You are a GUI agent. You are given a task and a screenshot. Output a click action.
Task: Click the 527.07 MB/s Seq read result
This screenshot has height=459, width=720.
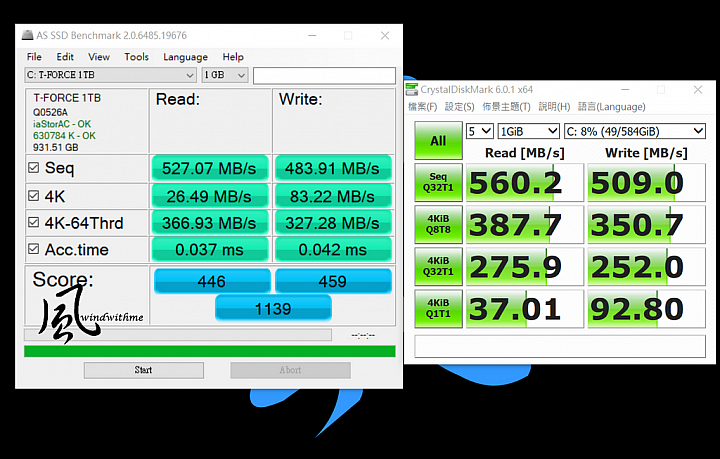point(209,168)
